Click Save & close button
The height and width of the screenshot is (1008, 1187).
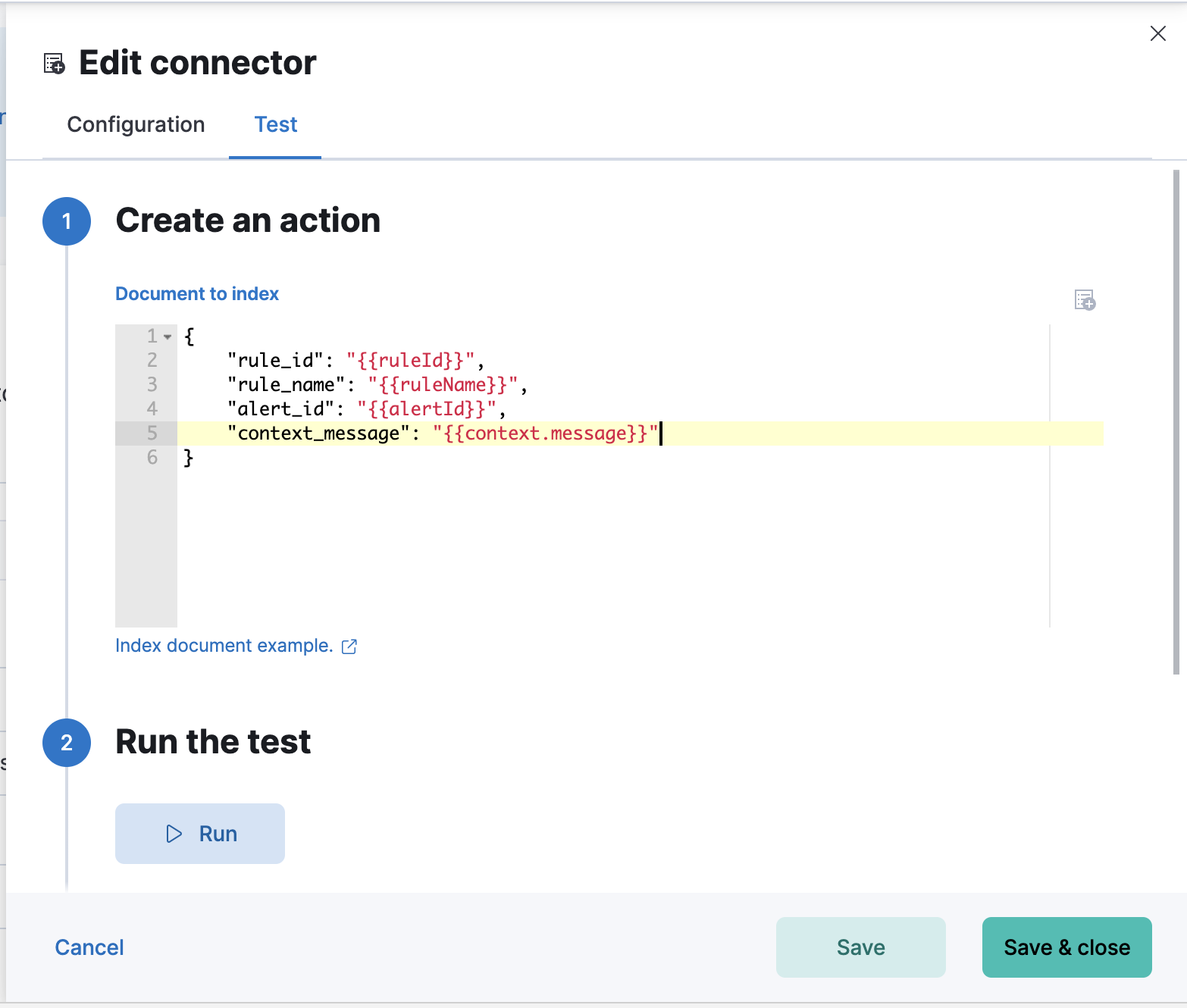pyautogui.click(x=1066, y=947)
